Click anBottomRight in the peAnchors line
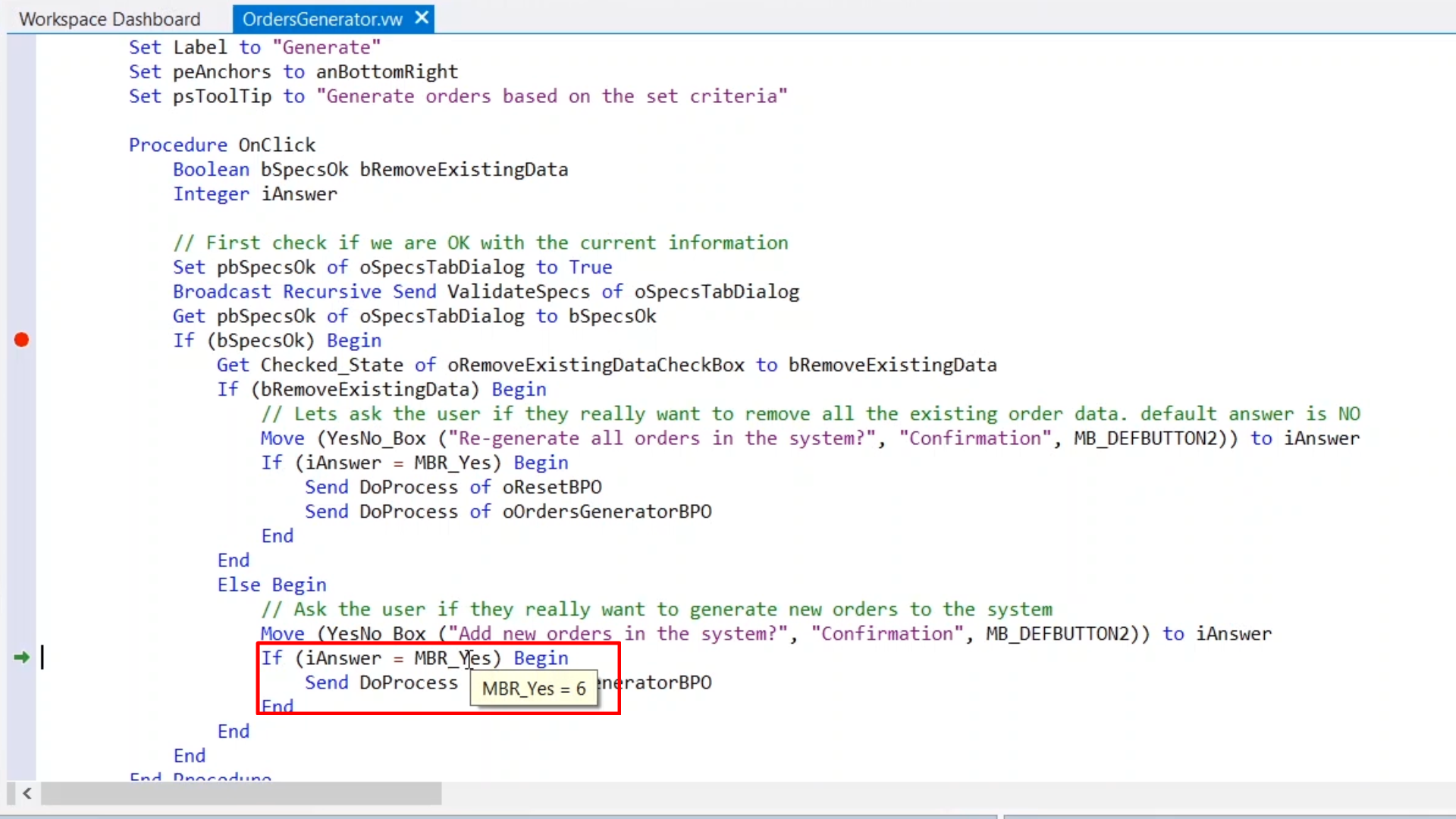The image size is (1456, 819). point(387,72)
